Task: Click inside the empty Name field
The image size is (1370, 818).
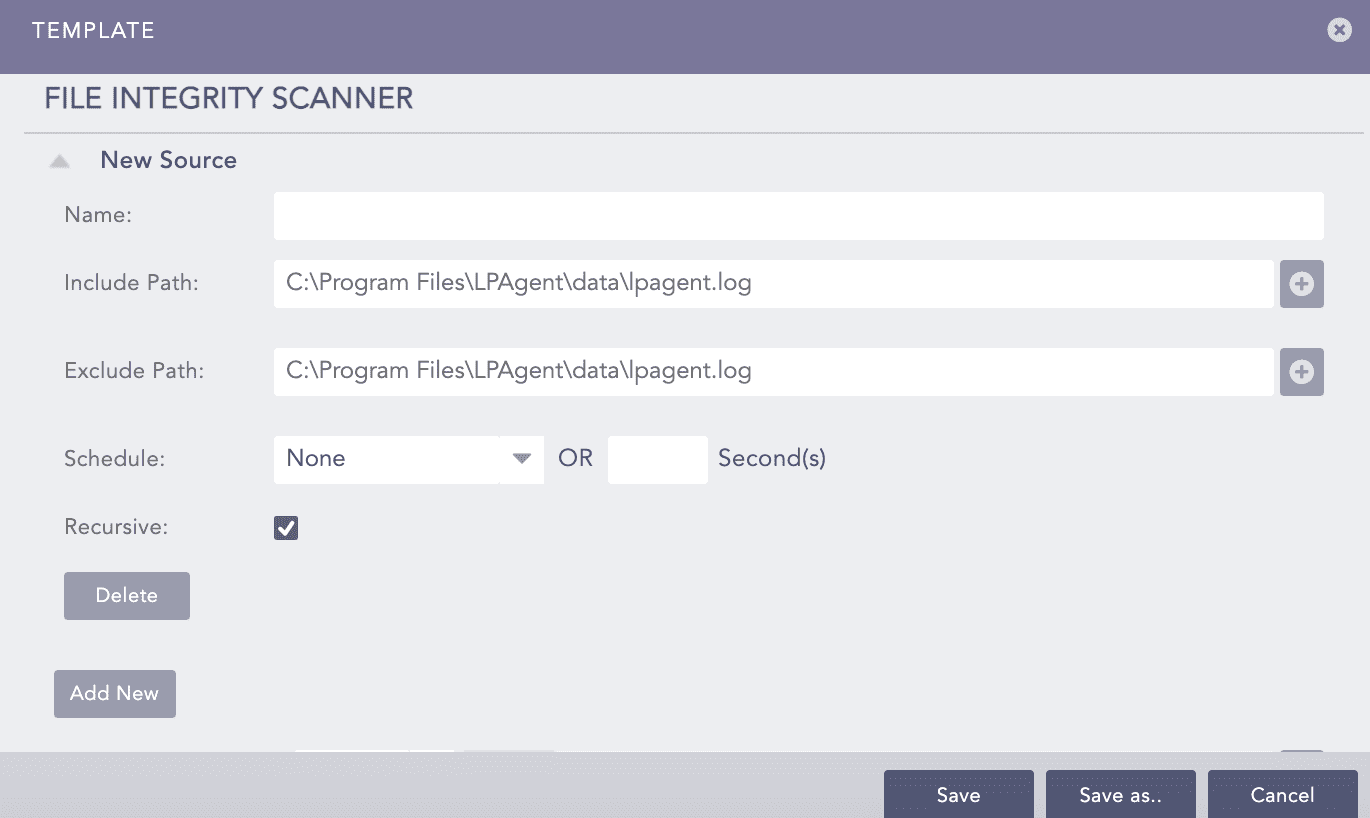Action: [797, 215]
